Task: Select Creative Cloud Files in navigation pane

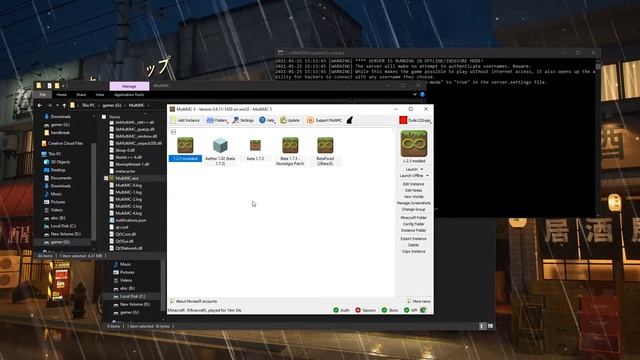Action: [x=62, y=143]
